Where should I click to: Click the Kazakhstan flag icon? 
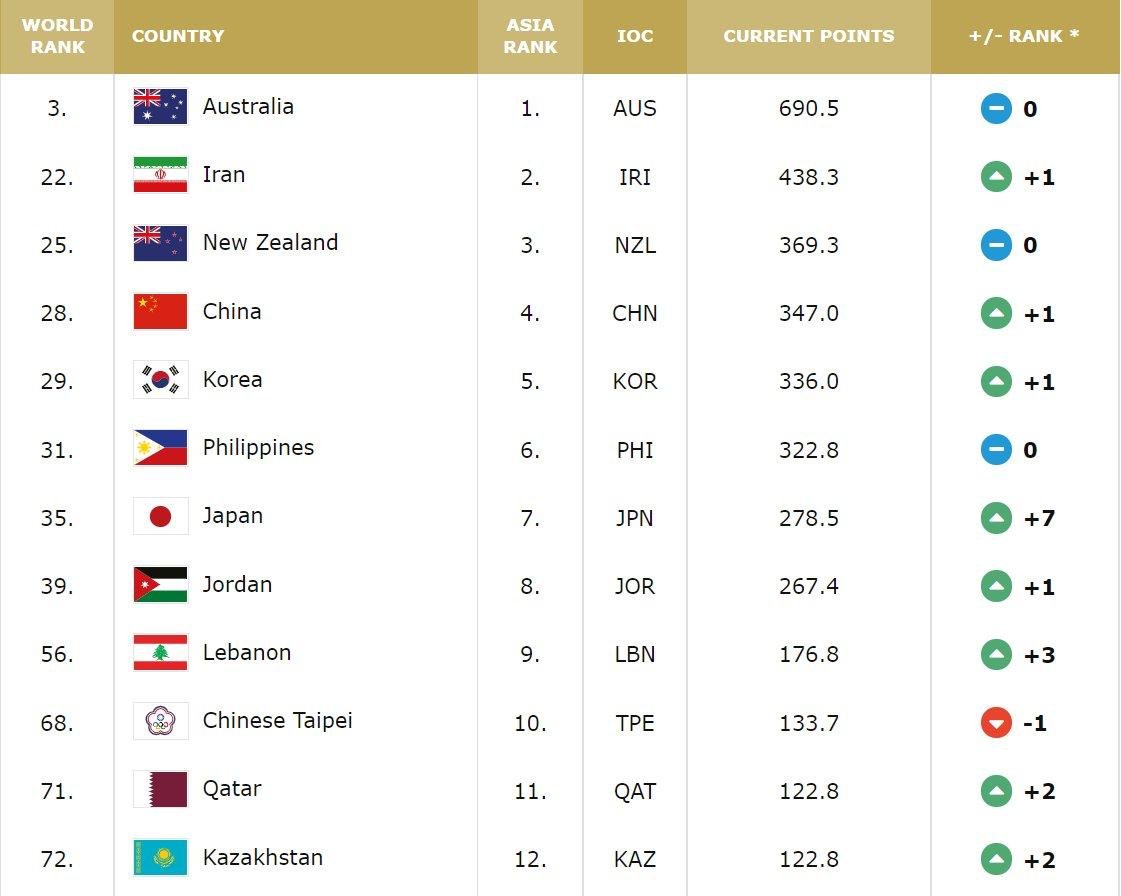click(x=160, y=858)
